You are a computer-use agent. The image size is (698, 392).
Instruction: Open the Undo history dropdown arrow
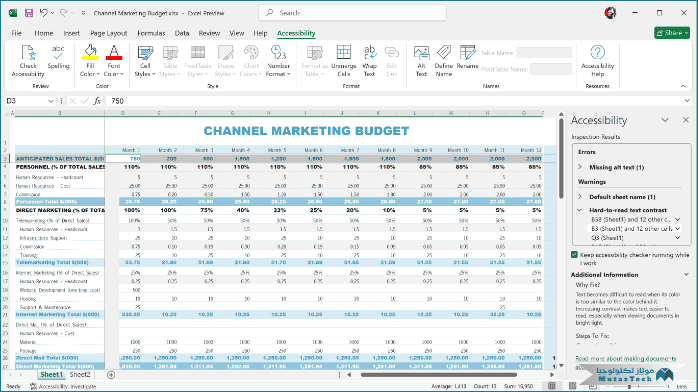pyautogui.click(x=53, y=13)
